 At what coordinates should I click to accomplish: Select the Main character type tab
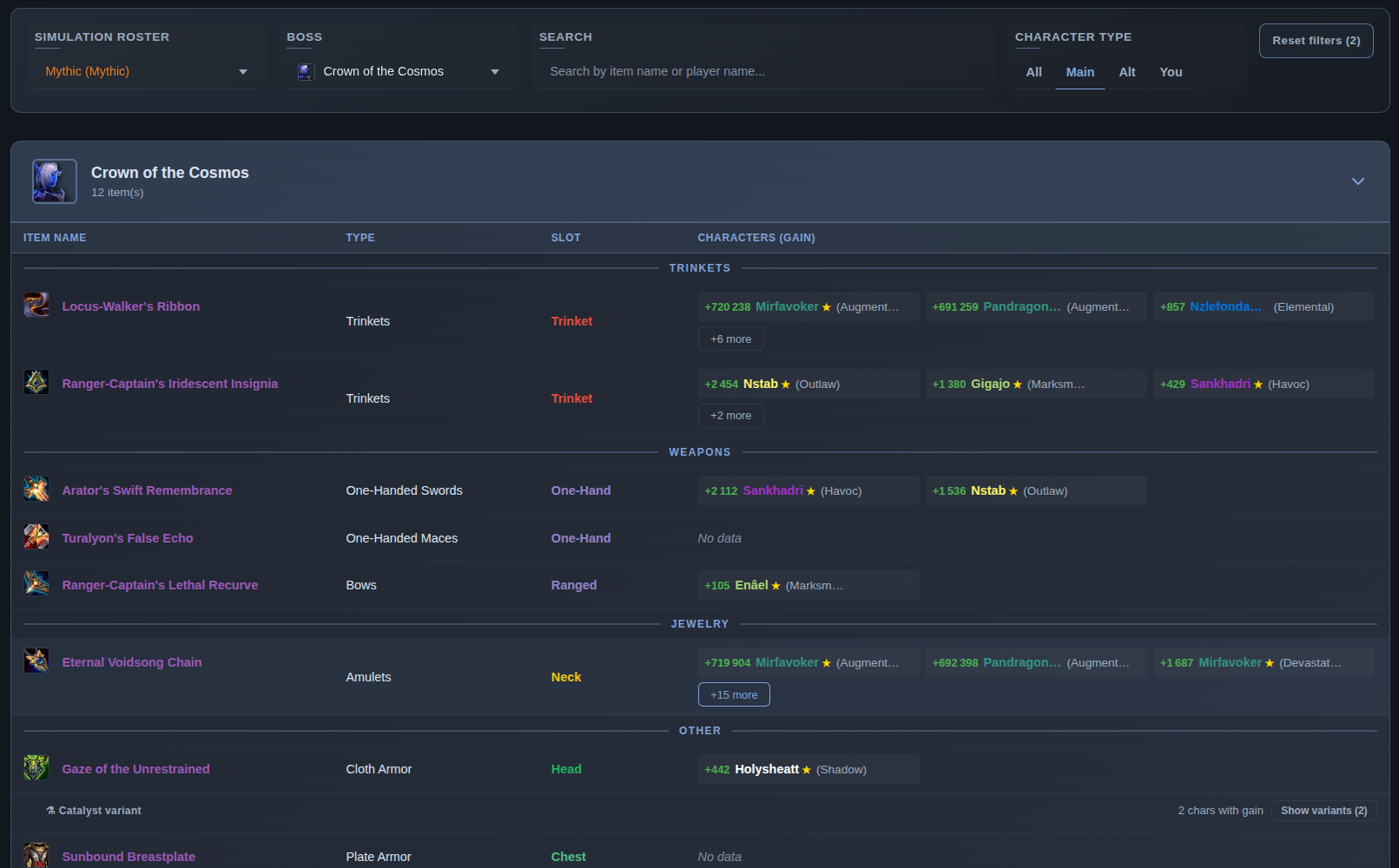pos(1080,72)
